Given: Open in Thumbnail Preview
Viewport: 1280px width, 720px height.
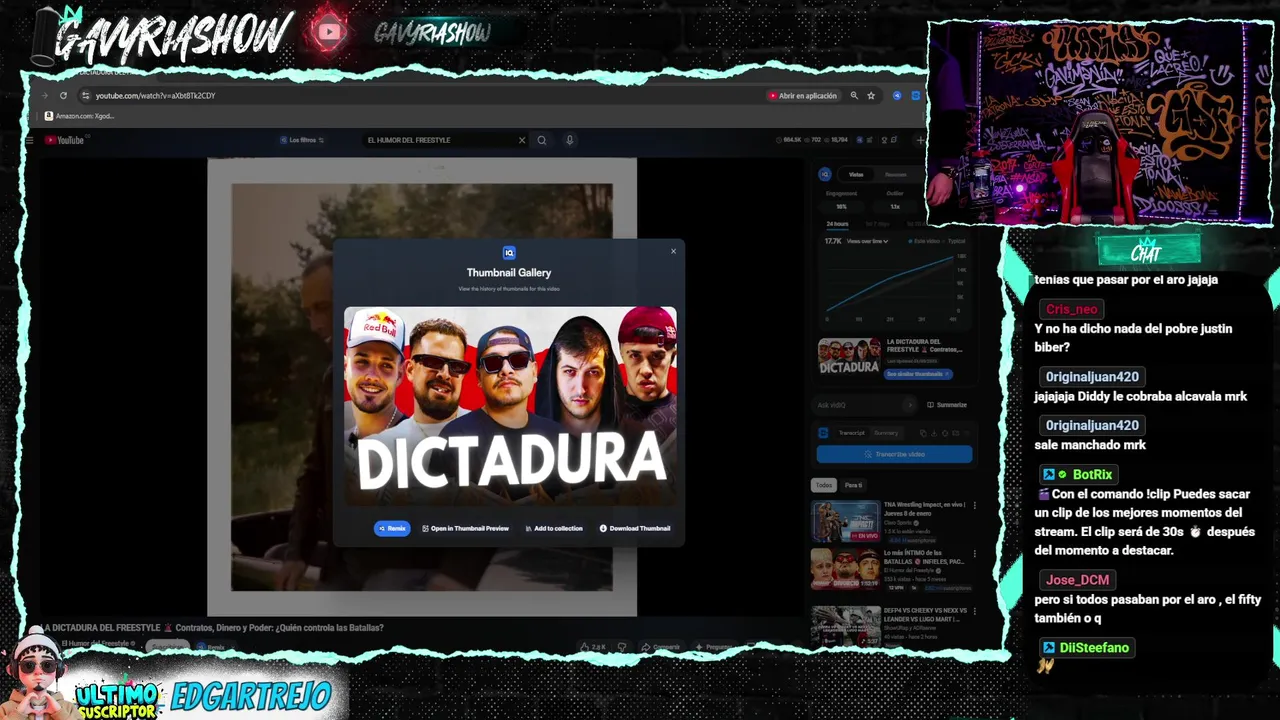Looking at the screenshot, I should point(465,528).
